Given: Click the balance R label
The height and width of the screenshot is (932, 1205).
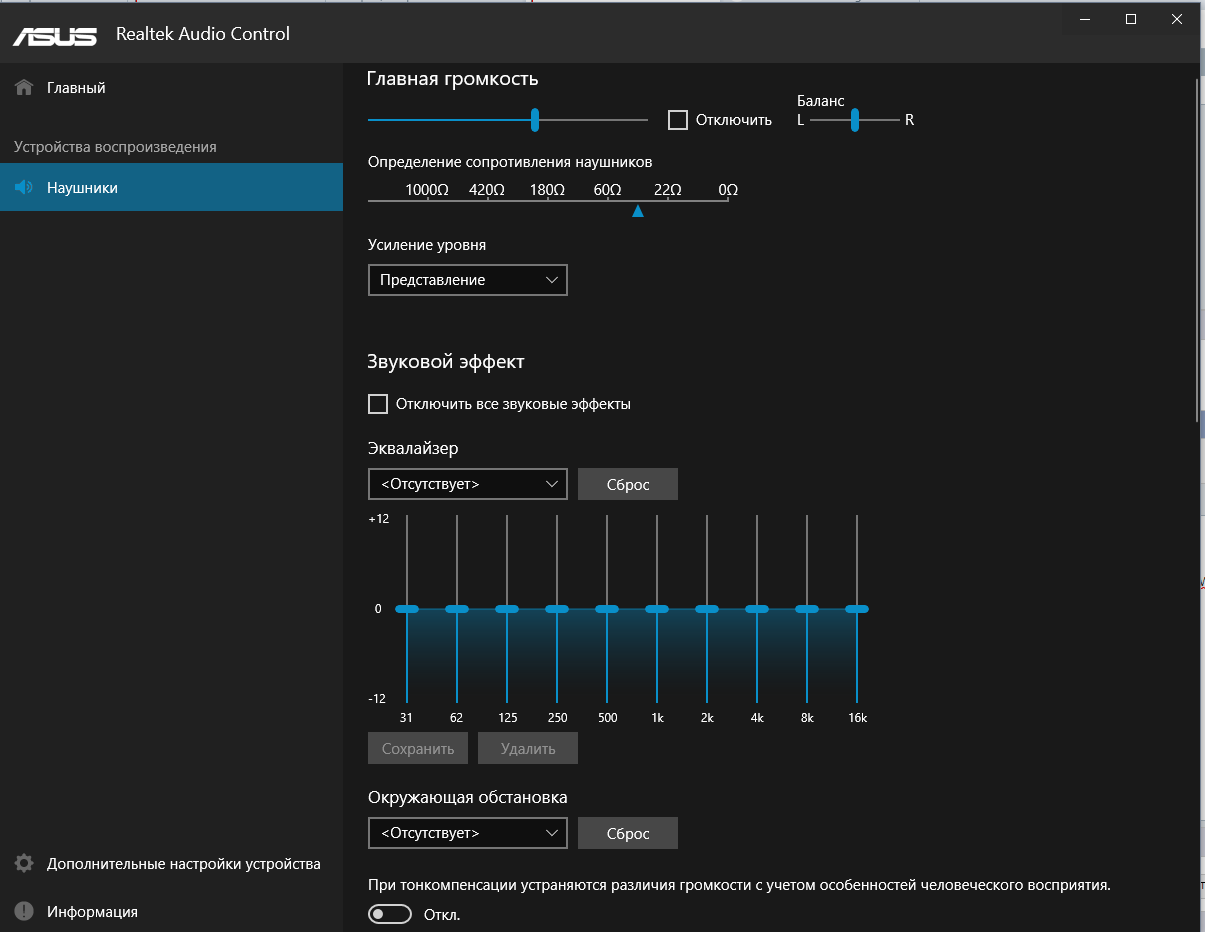Looking at the screenshot, I should pyautogui.click(x=909, y=120).
